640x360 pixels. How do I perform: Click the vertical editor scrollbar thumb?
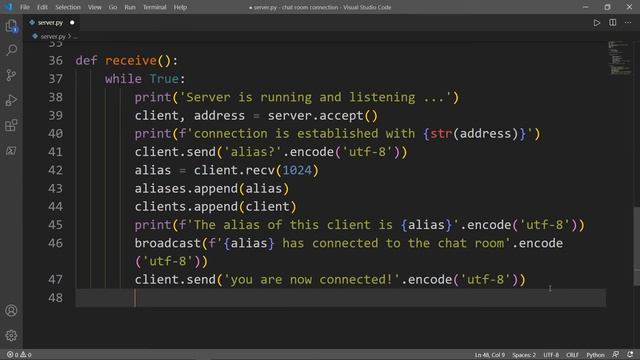(x=637, y=246)
